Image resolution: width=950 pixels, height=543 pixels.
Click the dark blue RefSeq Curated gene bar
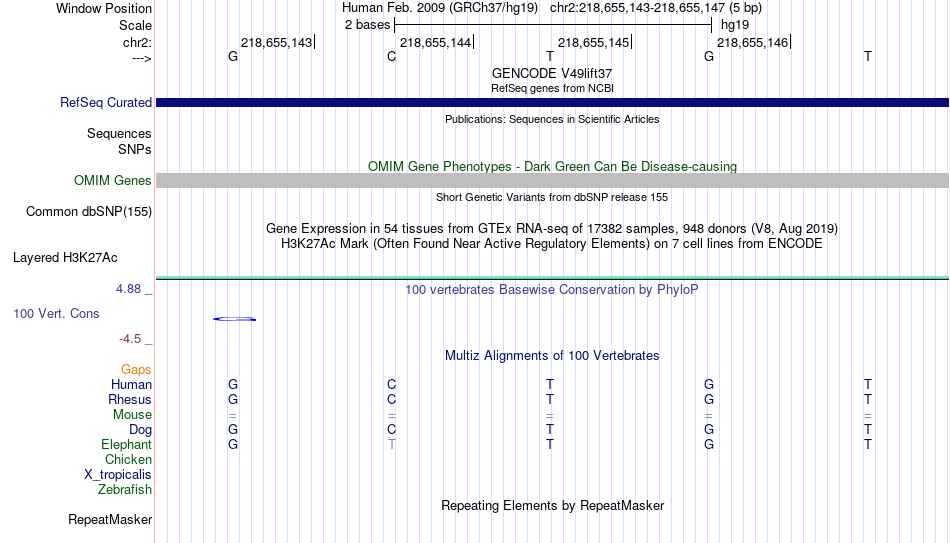pyautogui.click(x=552, y=102)
